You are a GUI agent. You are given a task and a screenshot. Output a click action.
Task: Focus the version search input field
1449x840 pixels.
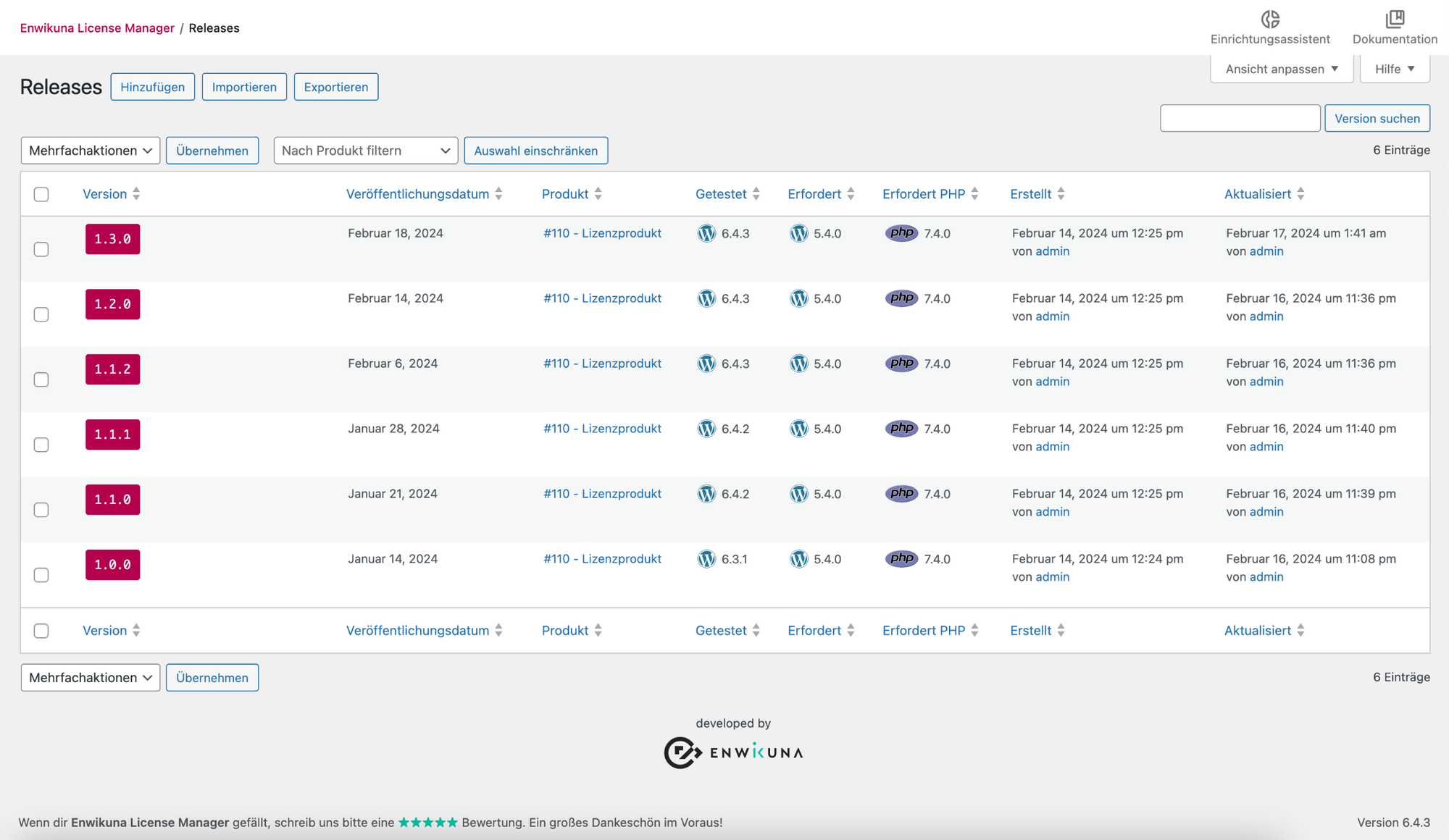[x=1240, y=118]
